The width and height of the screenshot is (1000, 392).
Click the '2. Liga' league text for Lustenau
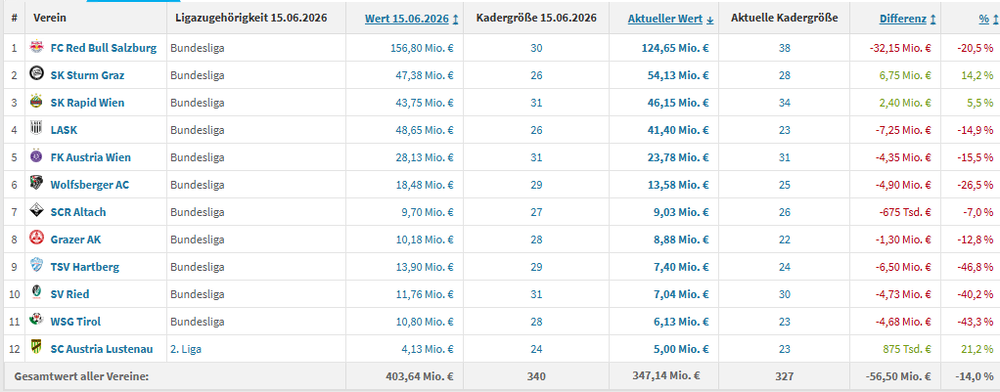(x=186, y=349)
